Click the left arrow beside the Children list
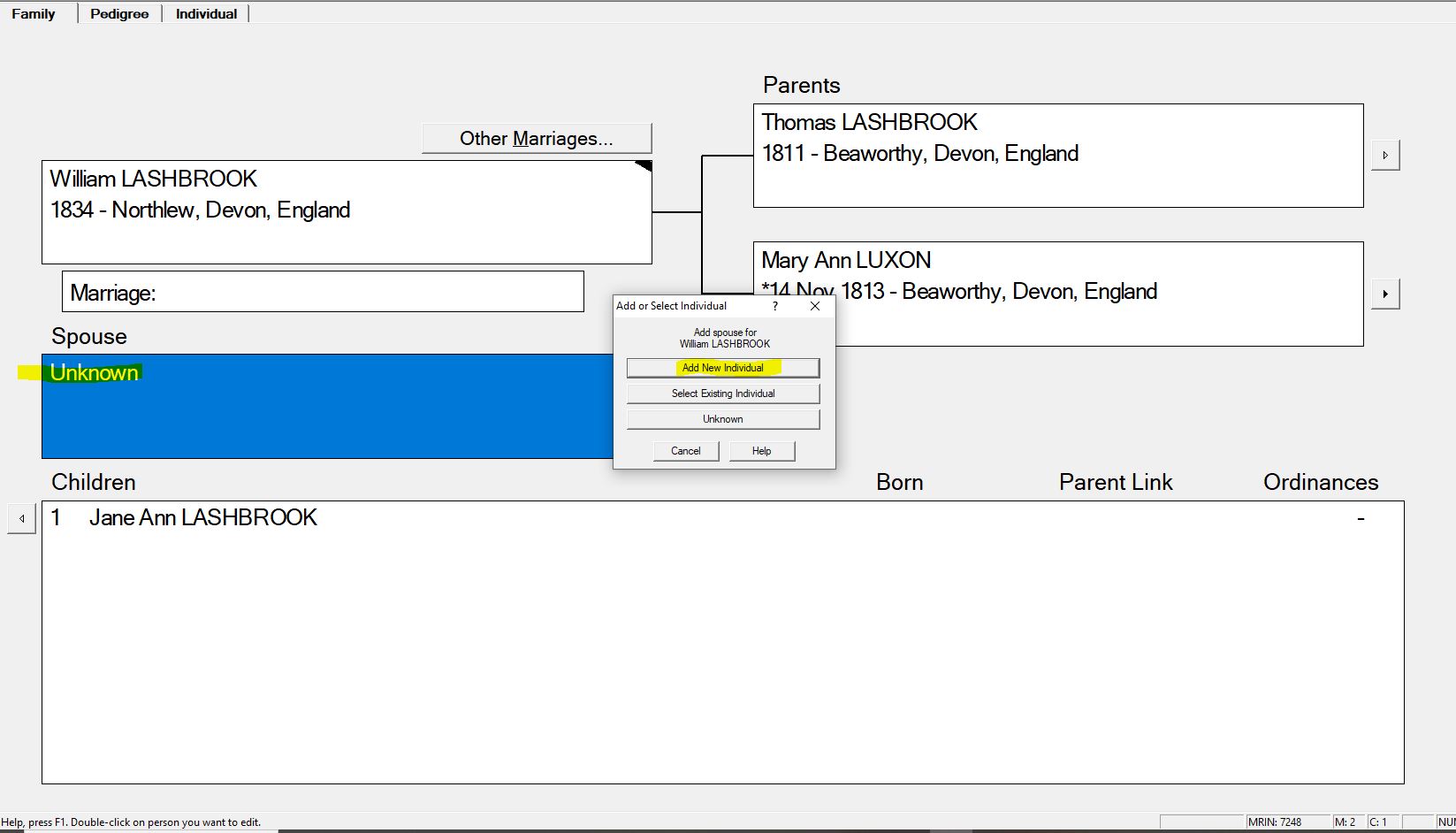This screenshot has height=833, width=1456. tap(21, 519)
